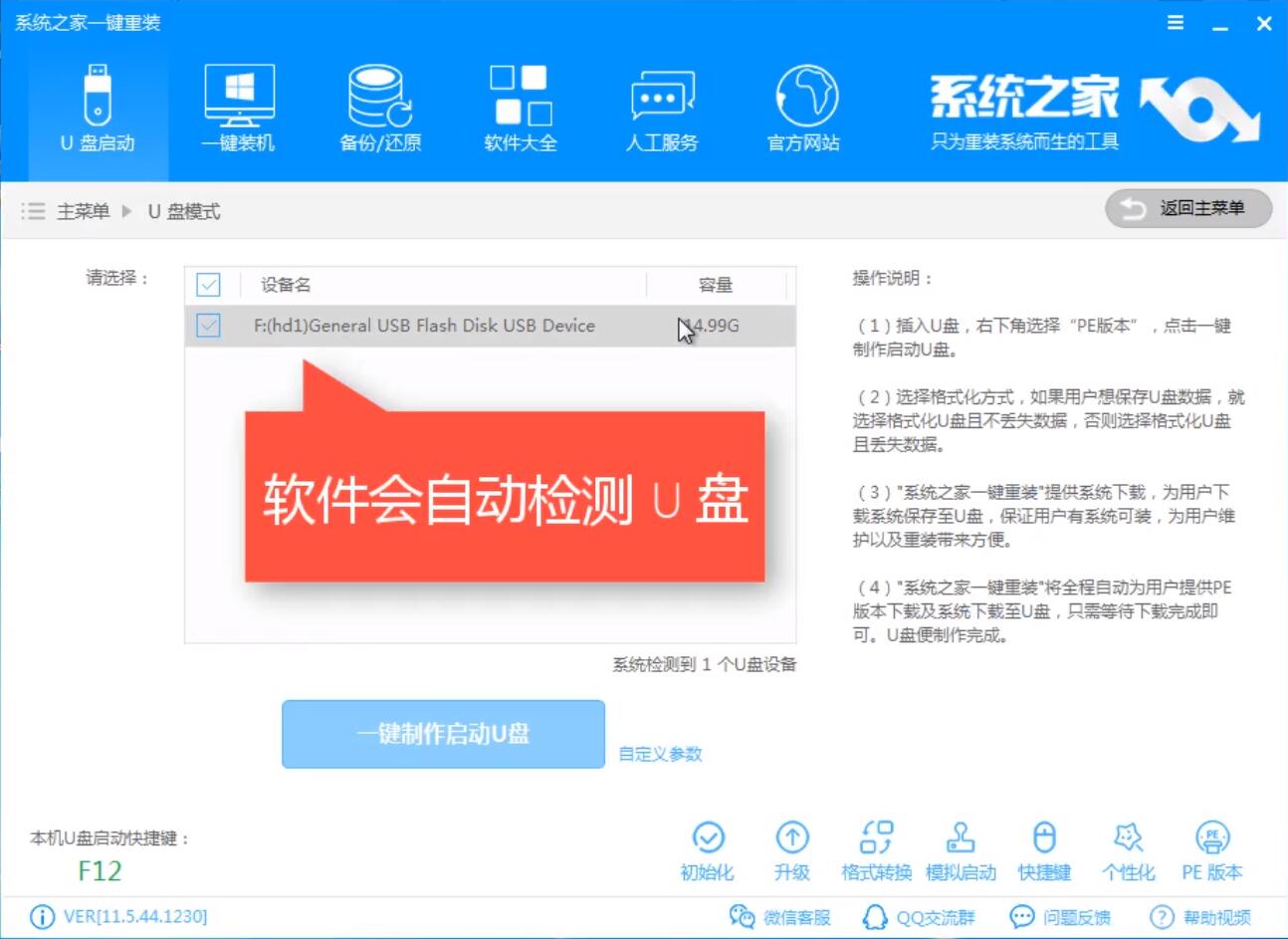Open the 格式转换 format conversion tool
The height and width of the screenshot is (939, 1288).
[x=877, y=849]
